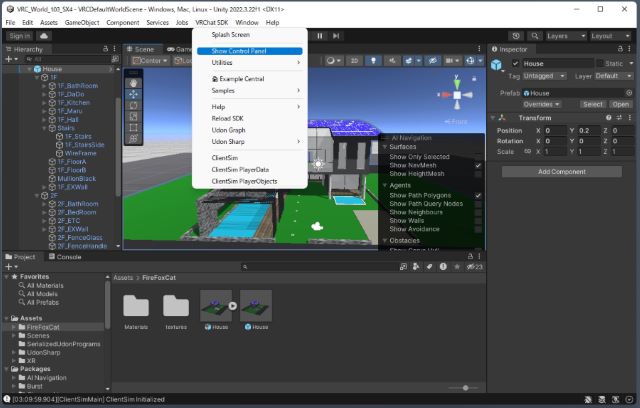Toggle the 2D scene view button

[x=354, y=61]
